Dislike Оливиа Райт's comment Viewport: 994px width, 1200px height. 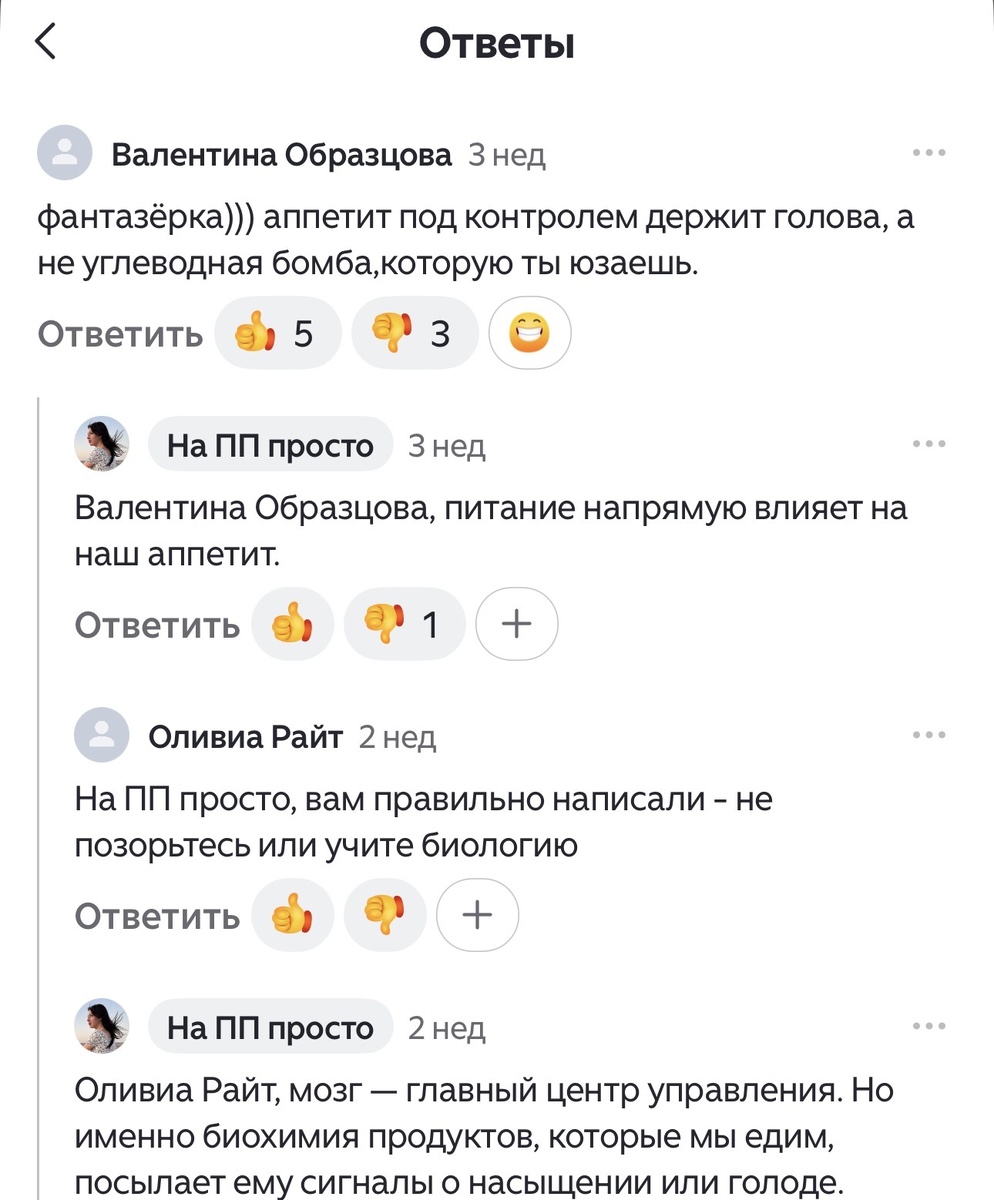pyautogui.click(x=384, y=914)
